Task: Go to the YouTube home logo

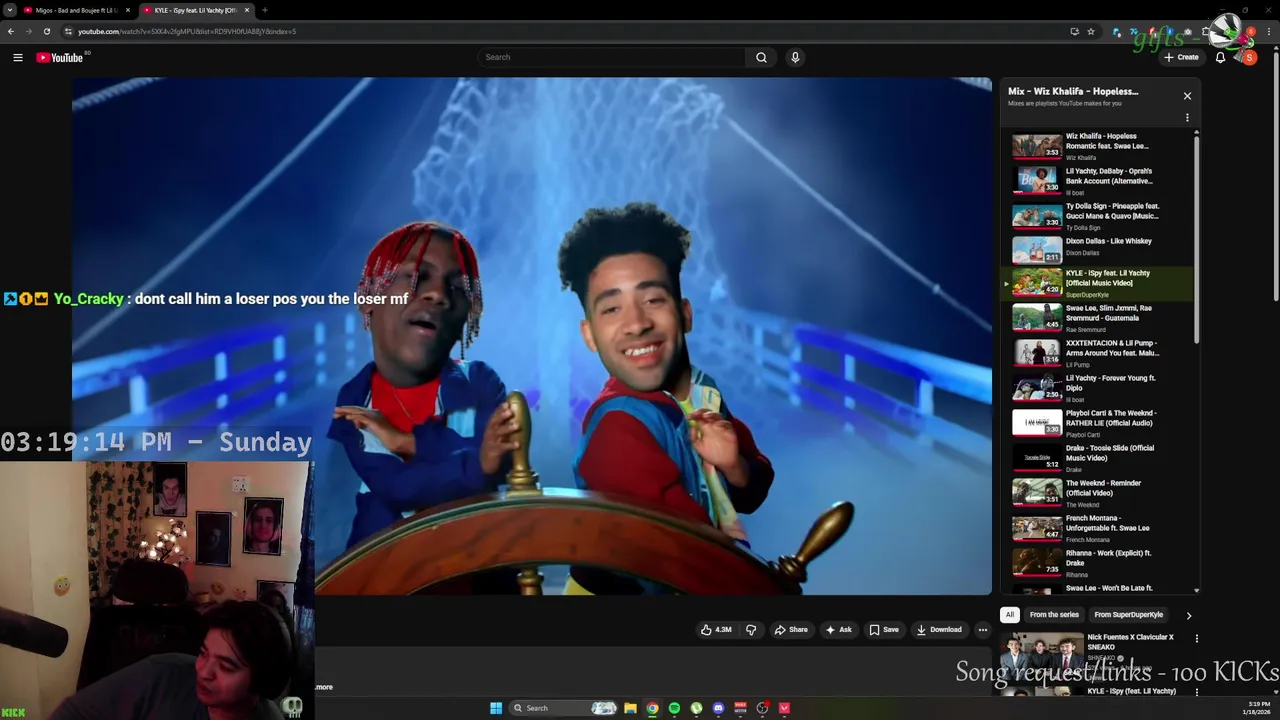Action: tap(59, 57)
